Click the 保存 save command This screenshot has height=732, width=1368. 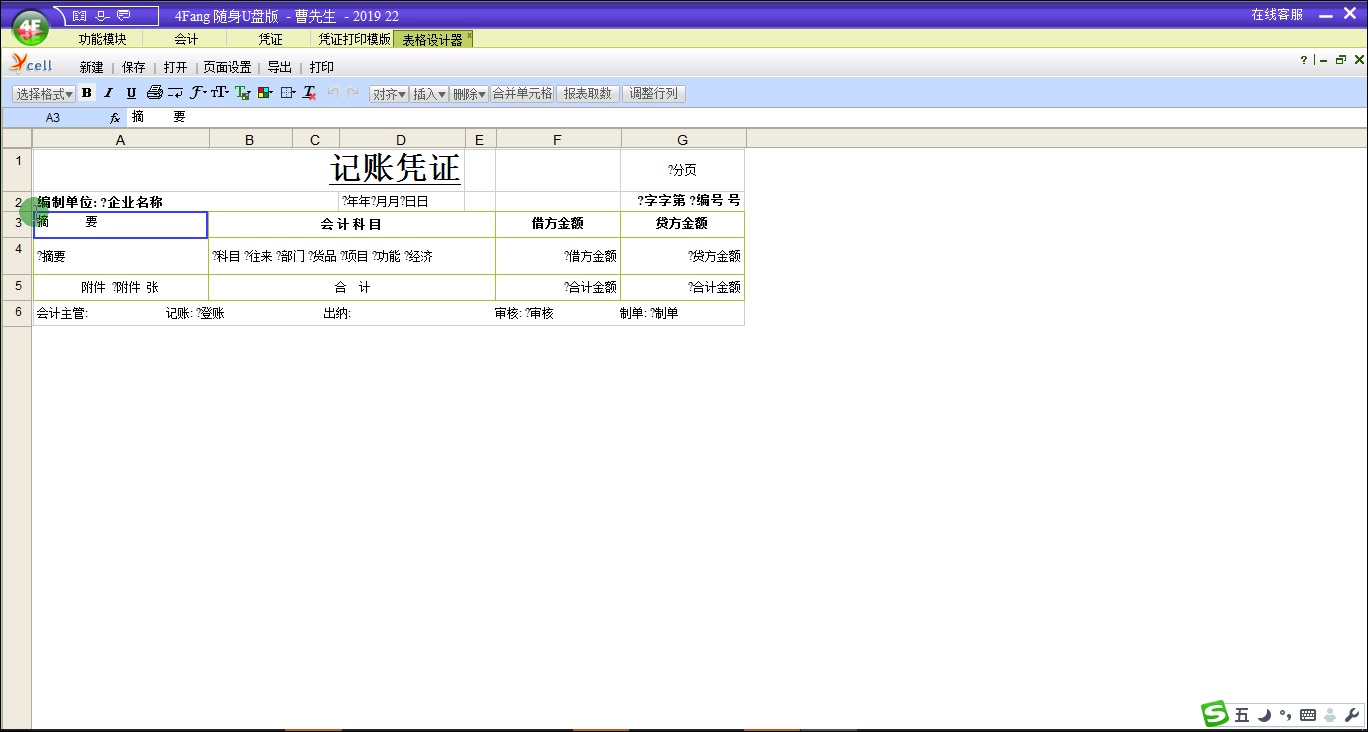click(x=133, y=67)
